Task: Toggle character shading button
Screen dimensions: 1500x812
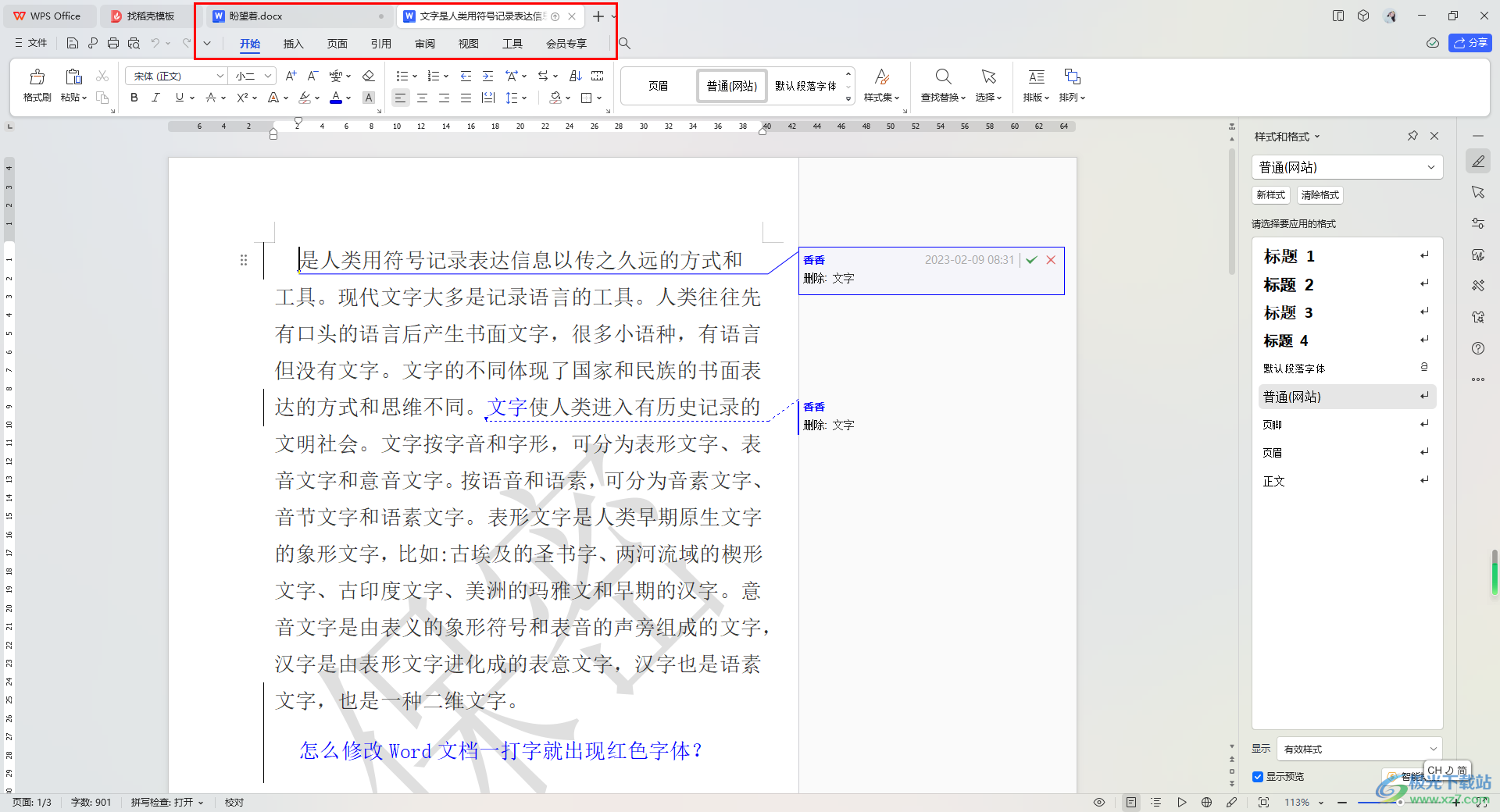Action: point(369,98)
